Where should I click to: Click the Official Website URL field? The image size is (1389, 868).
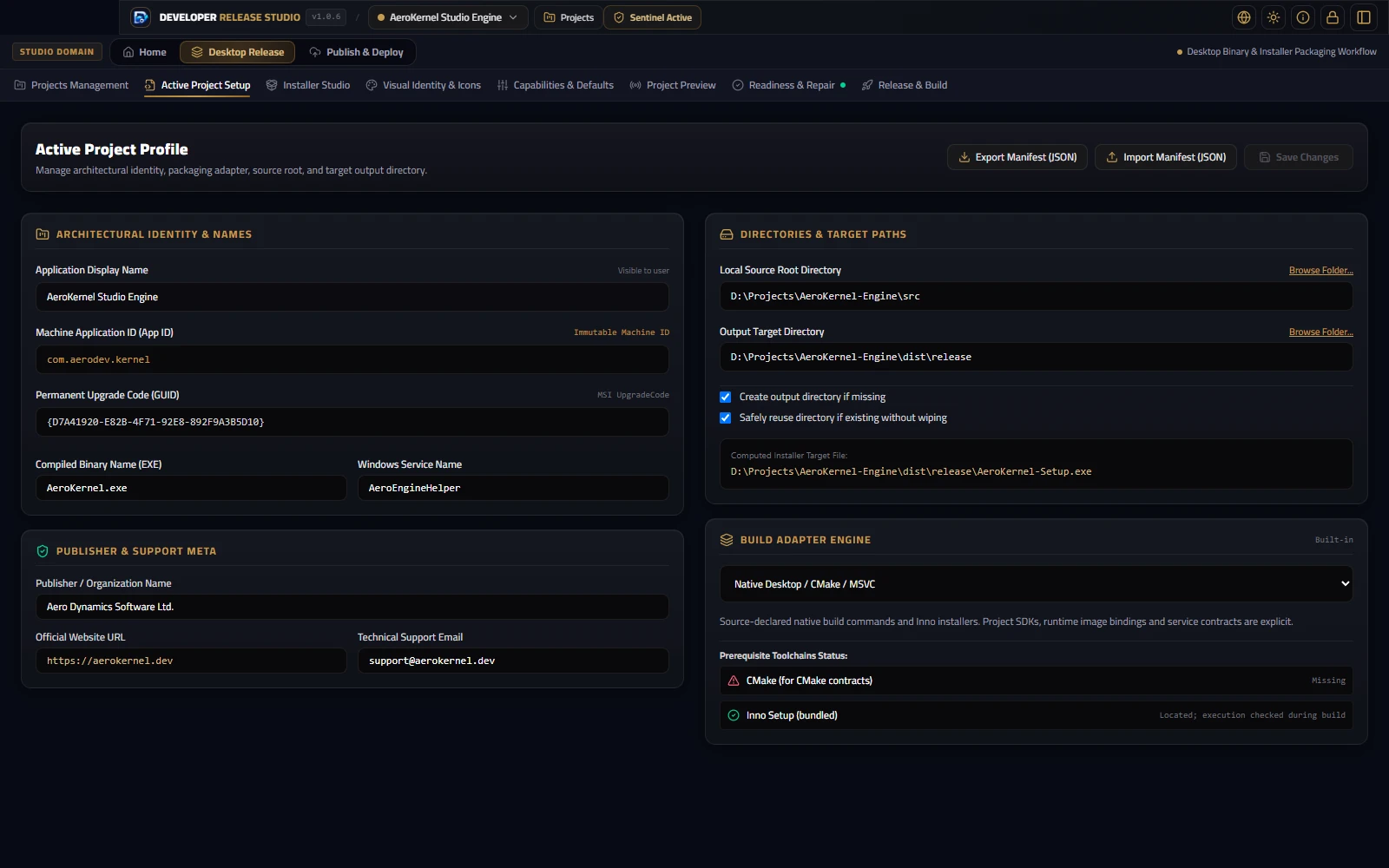pos(191,661)
